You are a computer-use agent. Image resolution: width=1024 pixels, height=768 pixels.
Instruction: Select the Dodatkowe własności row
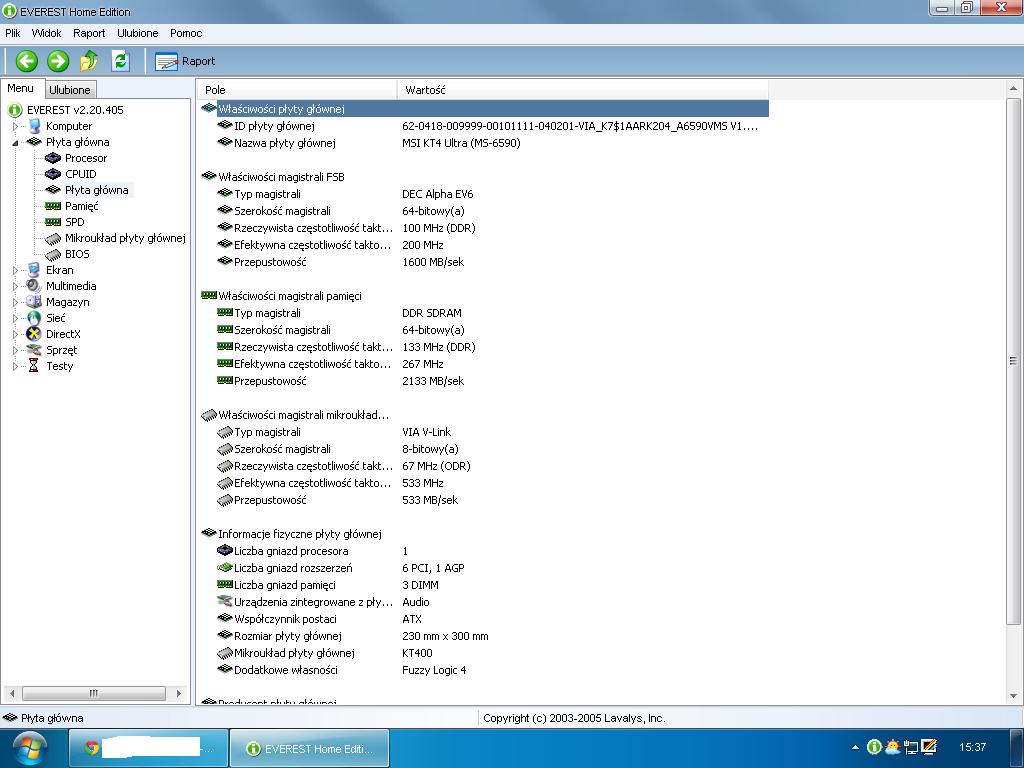coord(483,670)
